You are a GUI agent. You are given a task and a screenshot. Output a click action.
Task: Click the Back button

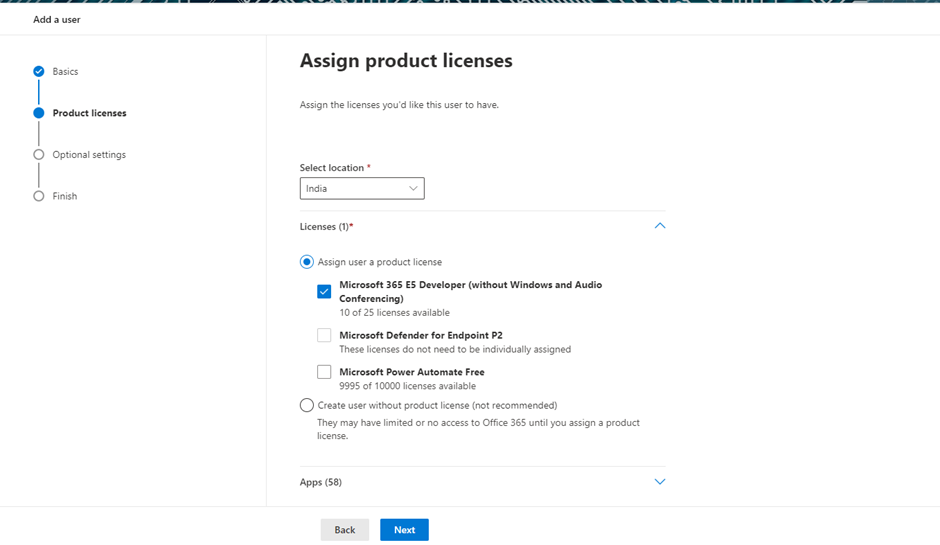point(345,530)
